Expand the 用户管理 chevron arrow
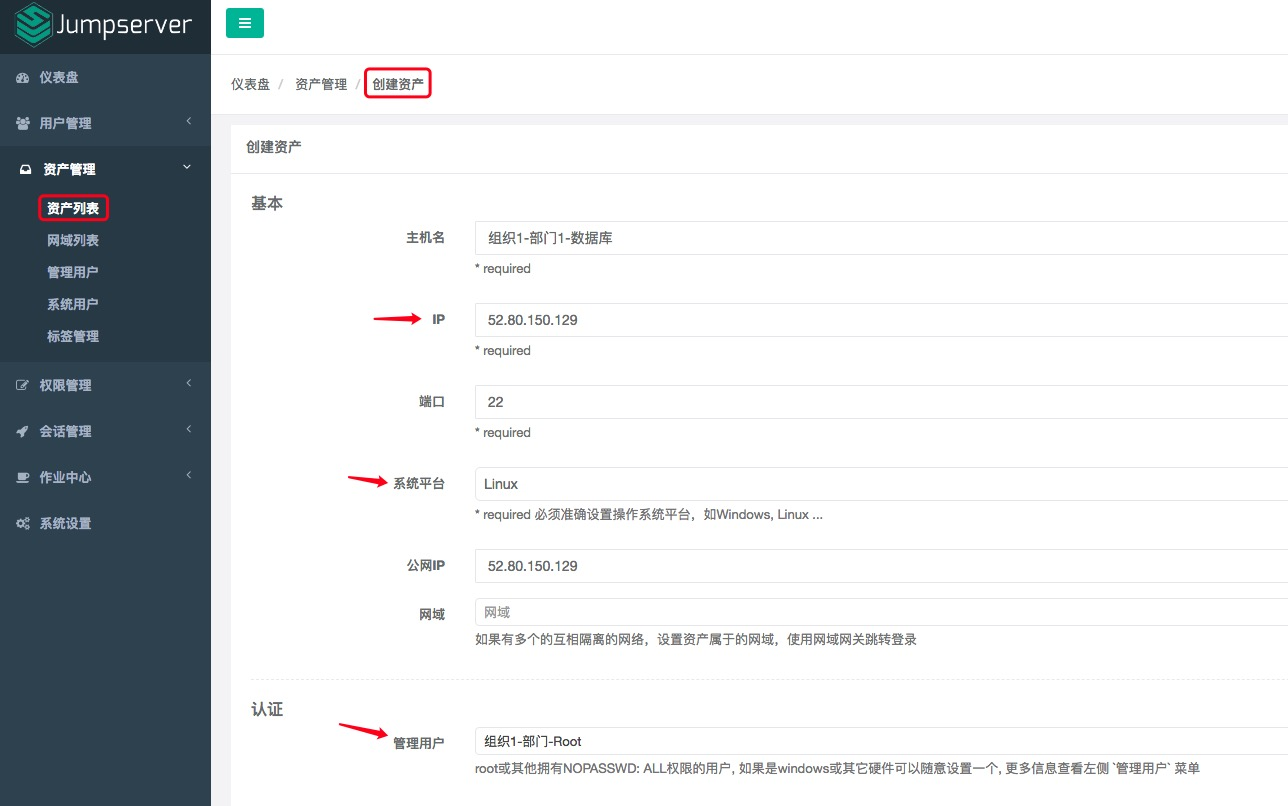Image resolution: width=1288 pixels, height=806 pixels. coord(188,122)
